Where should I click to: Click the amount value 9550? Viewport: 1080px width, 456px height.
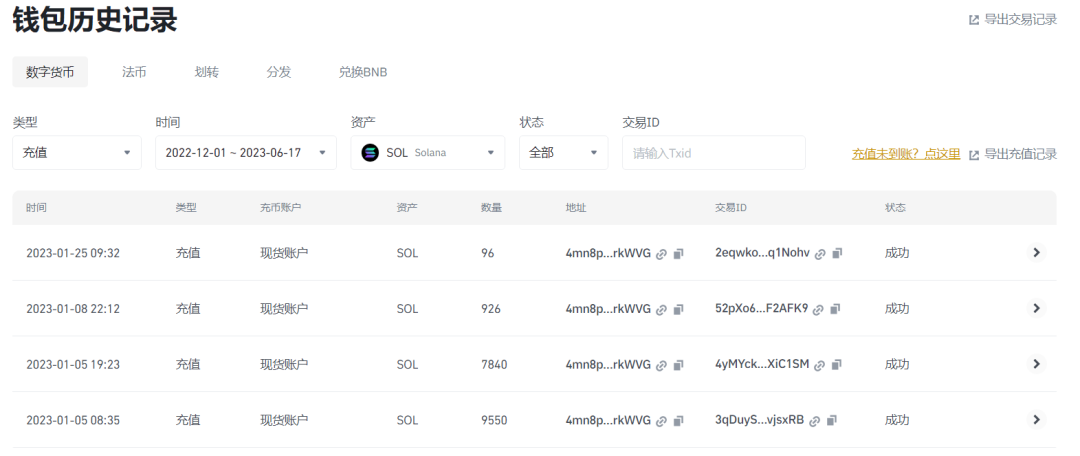tap(495, 419)
